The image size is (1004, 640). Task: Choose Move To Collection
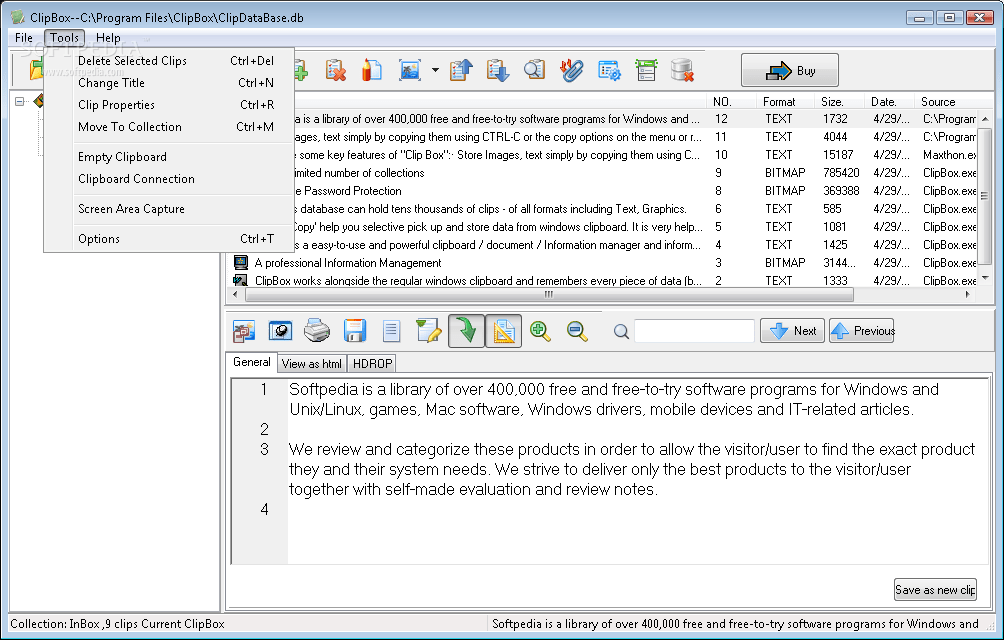pos(169,127)
